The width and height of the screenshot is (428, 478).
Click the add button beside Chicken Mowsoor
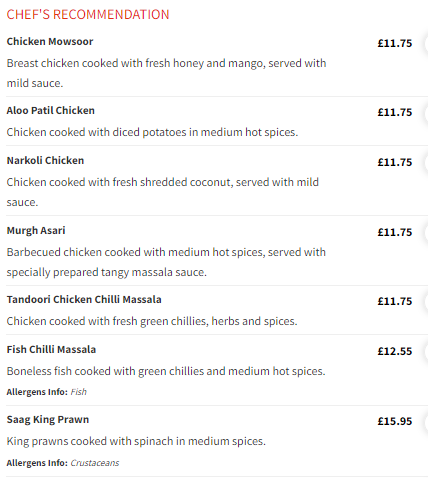point(426,43)
